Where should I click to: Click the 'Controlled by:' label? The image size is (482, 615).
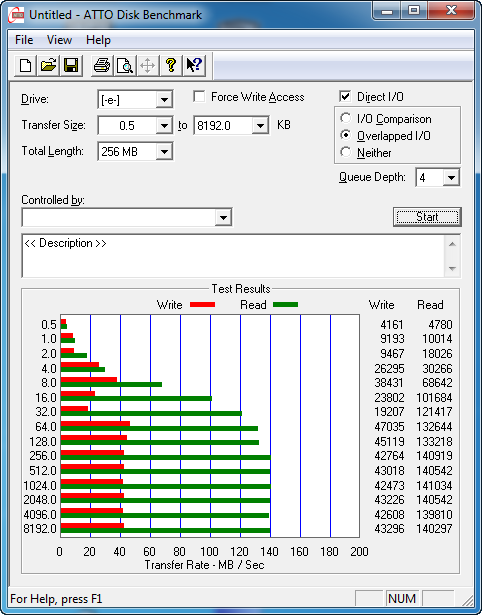click(x=53, y=200)
